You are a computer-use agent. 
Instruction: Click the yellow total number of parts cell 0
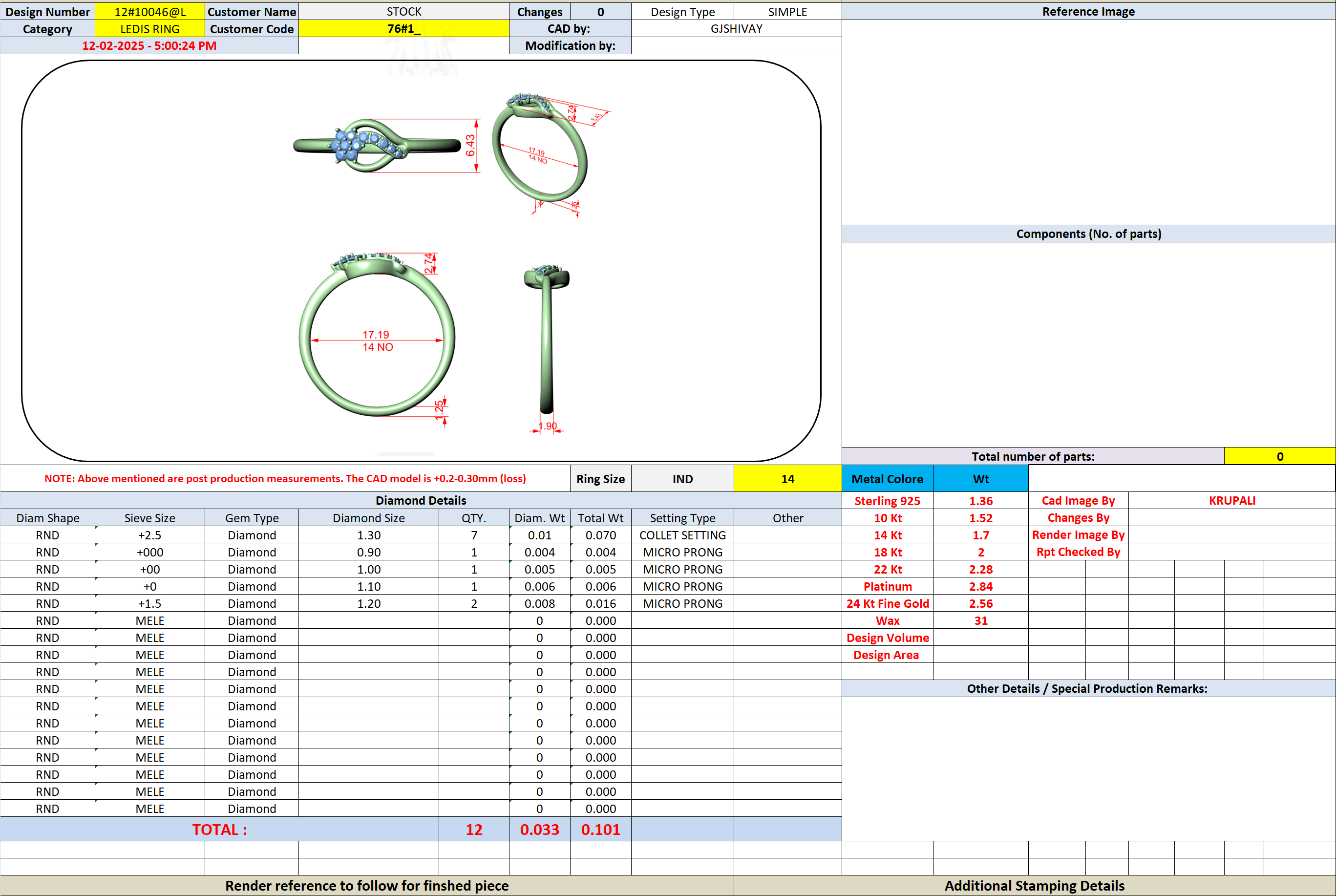point(1279,456)
